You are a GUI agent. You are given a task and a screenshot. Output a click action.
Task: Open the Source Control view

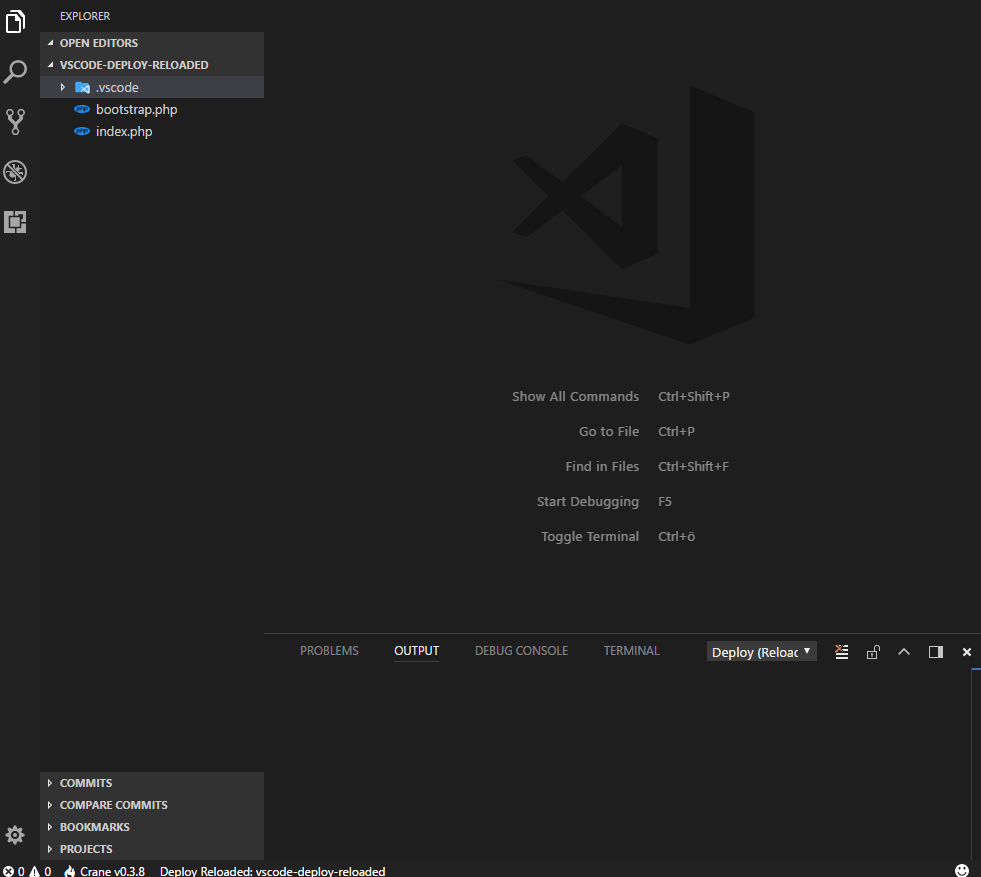15,122
